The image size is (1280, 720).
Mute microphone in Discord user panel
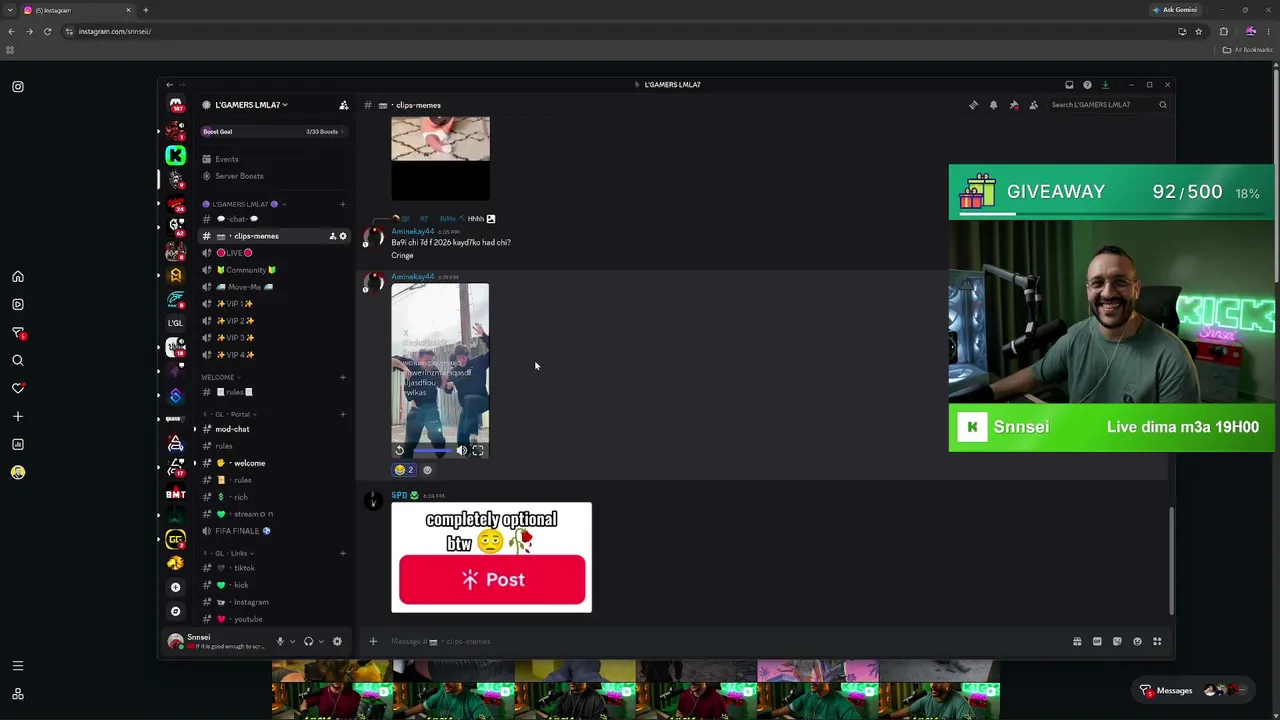click(x=280, y=641)
